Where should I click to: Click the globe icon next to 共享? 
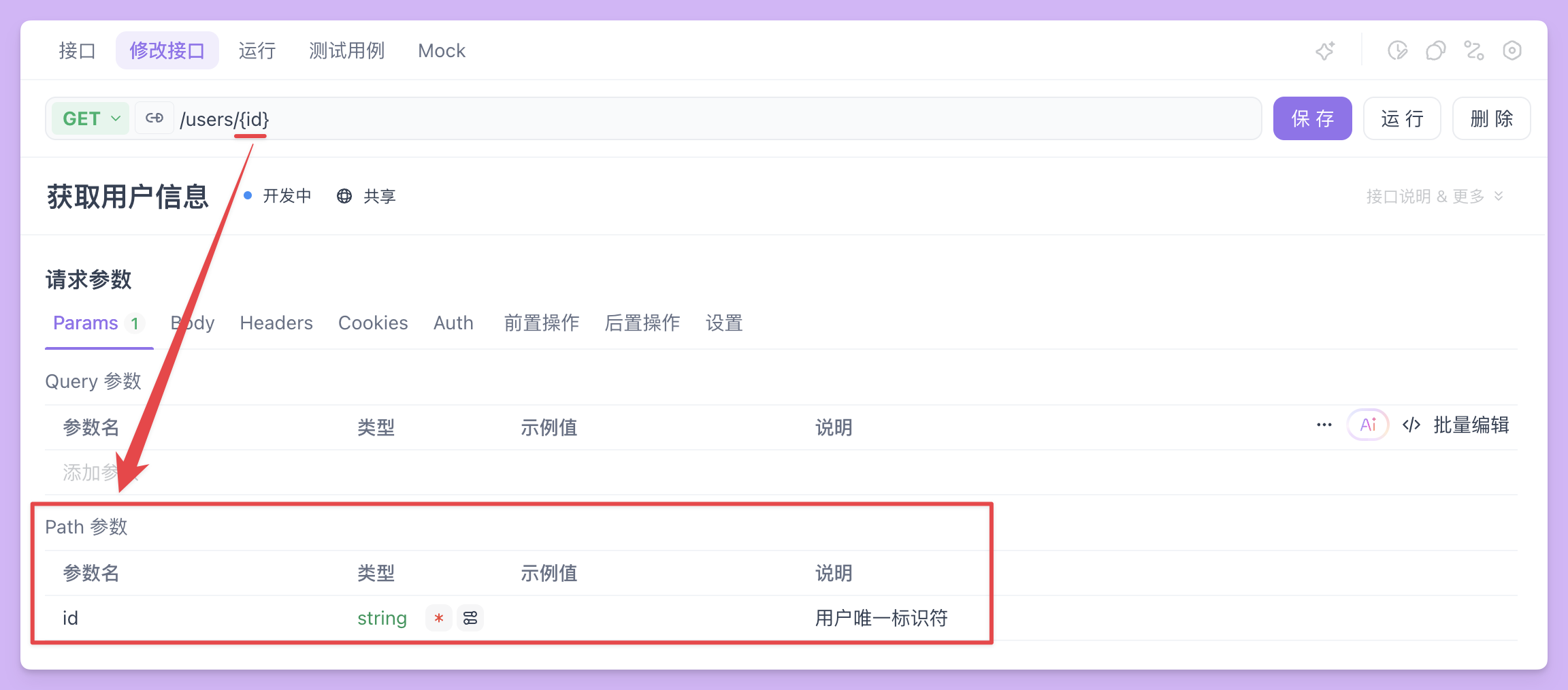[344, 196]
